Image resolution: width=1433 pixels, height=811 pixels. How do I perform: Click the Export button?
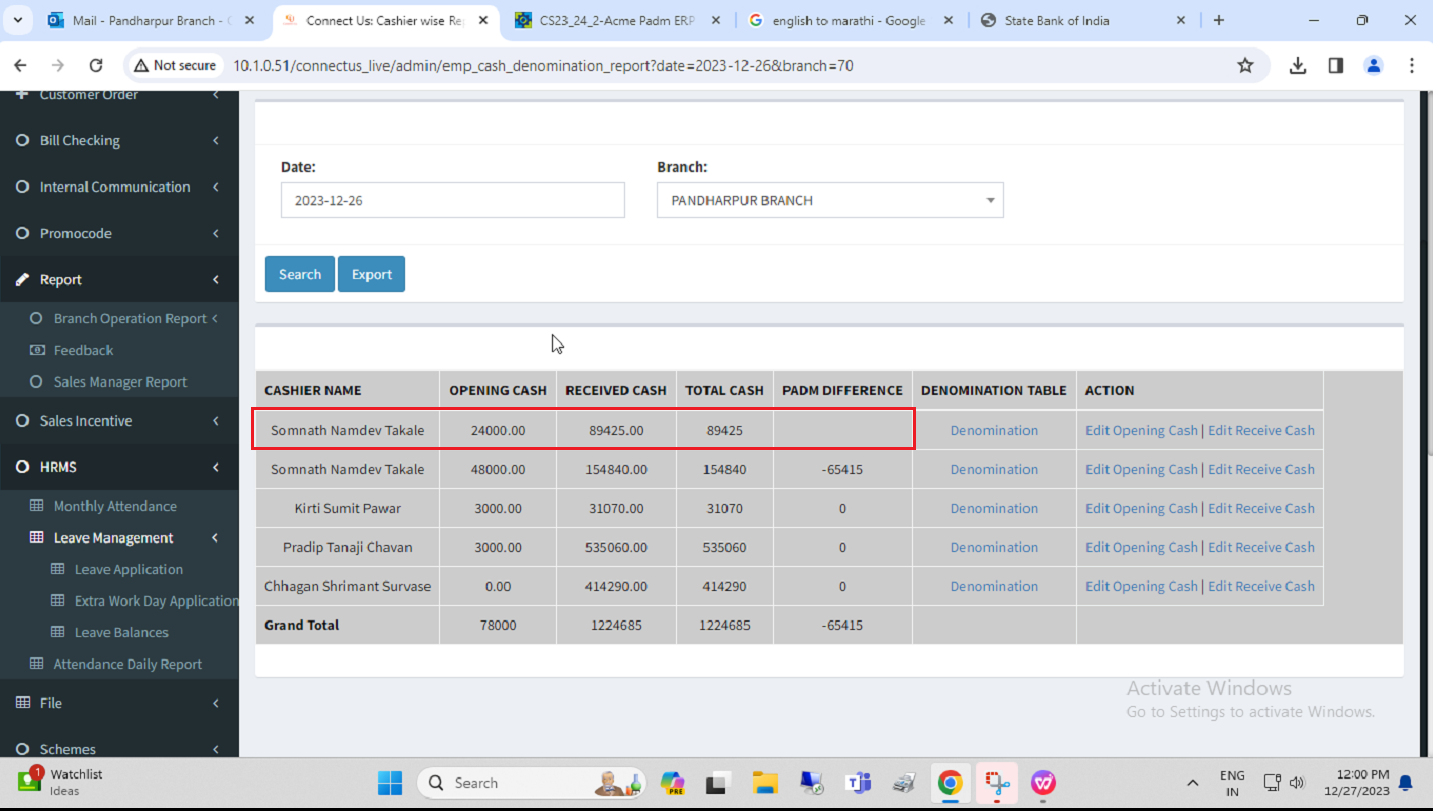tap(371, 274)
